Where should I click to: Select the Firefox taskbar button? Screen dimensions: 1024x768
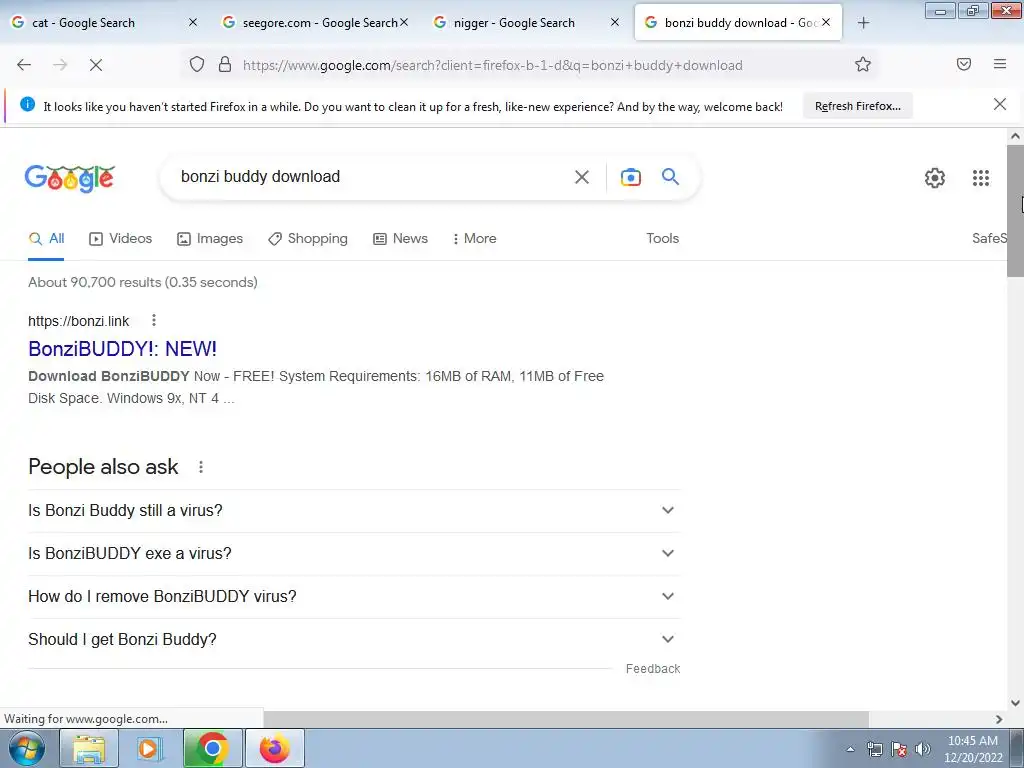[x=274, y=748]
